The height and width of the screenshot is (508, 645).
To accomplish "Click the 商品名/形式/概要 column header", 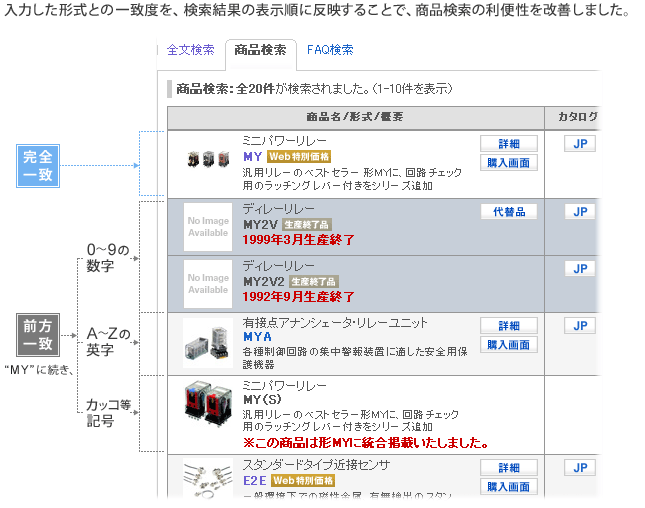I will point(356,117).
